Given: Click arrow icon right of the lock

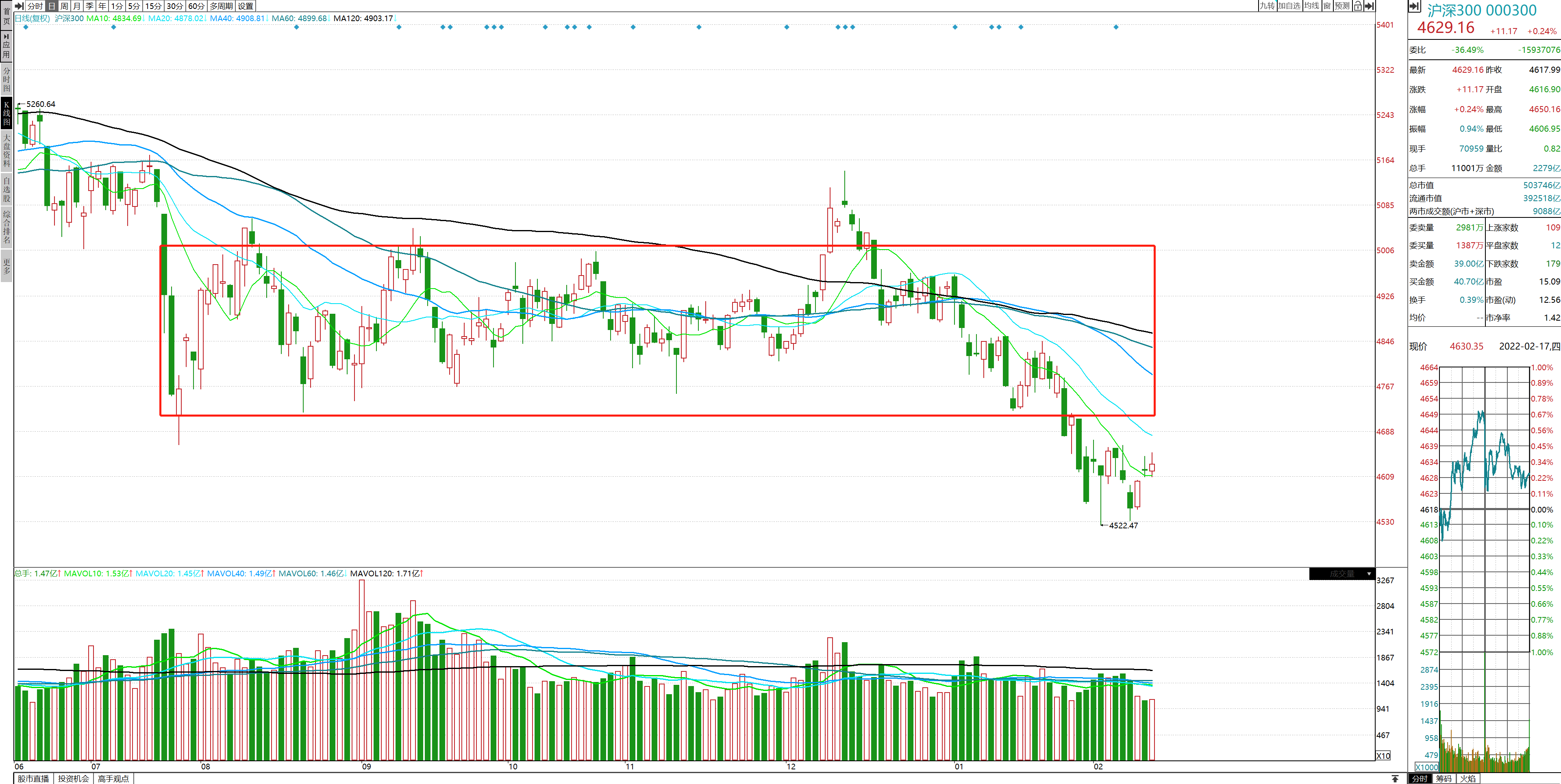Looking at the screenshot, I should (1369, 6).
